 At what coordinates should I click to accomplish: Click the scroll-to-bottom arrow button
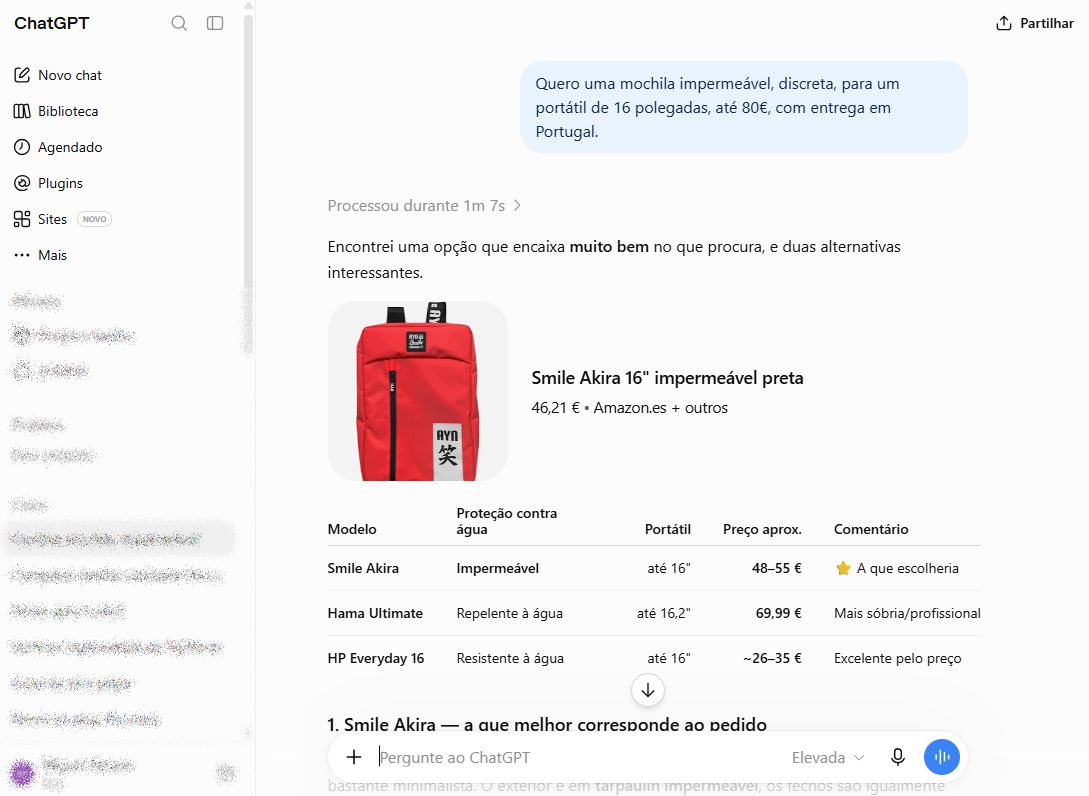click(648, 690)
